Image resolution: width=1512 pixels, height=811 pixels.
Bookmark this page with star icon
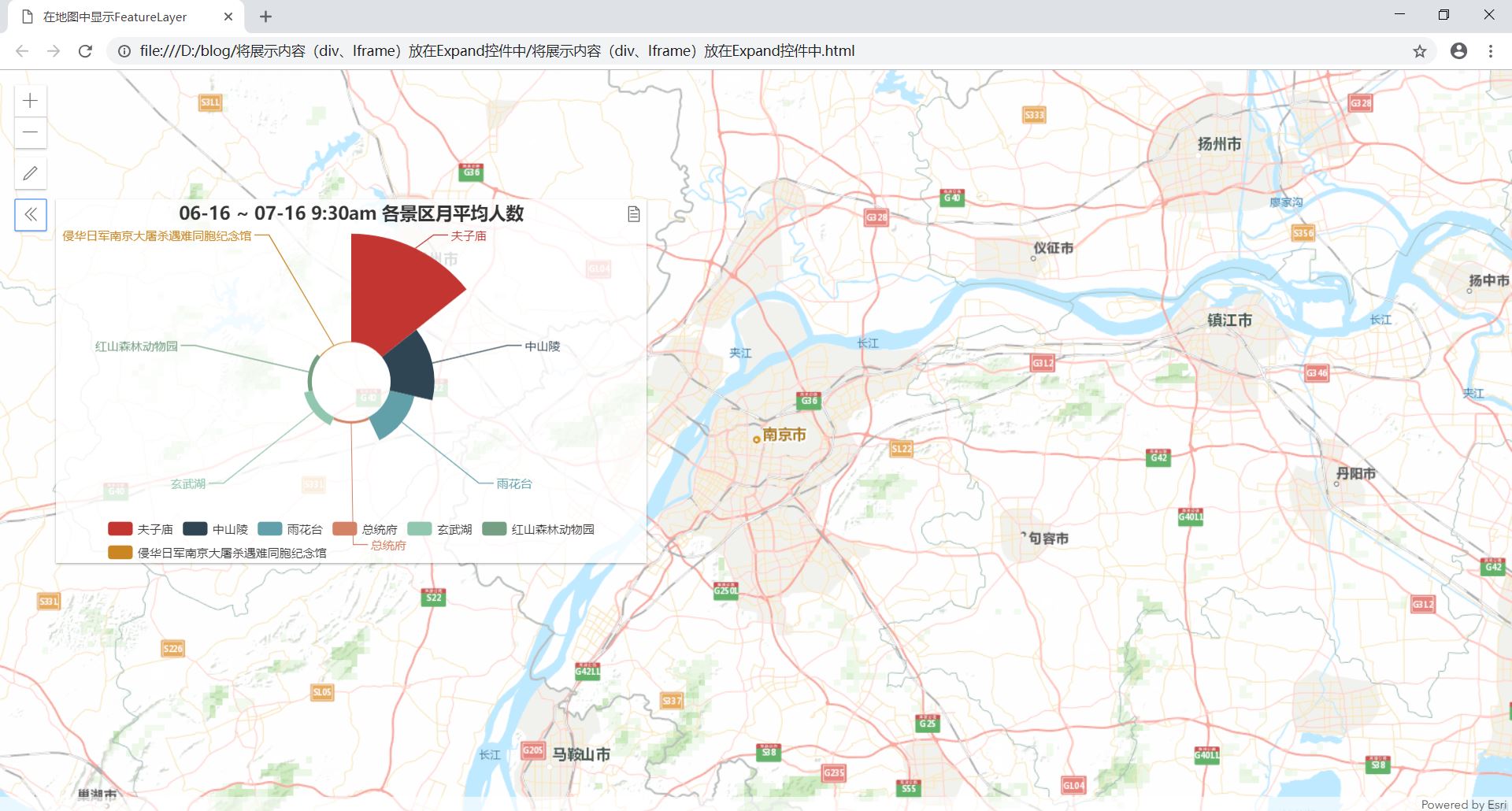[x=1419, y=51]
